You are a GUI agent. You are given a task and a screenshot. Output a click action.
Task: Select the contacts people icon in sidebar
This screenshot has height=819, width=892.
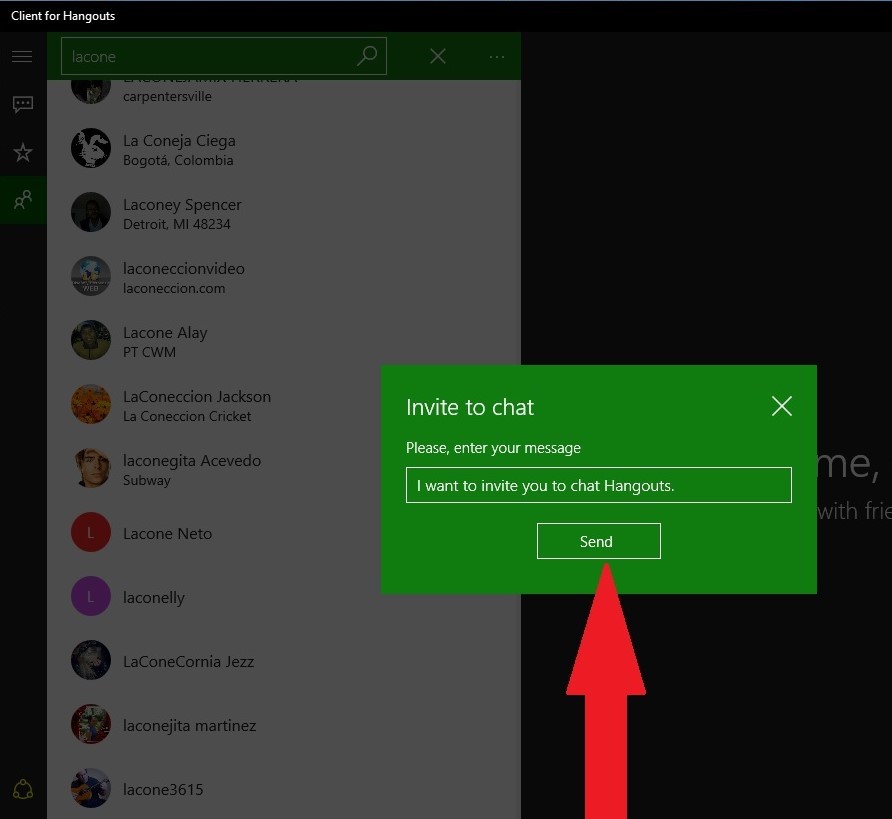pos(23,200)
